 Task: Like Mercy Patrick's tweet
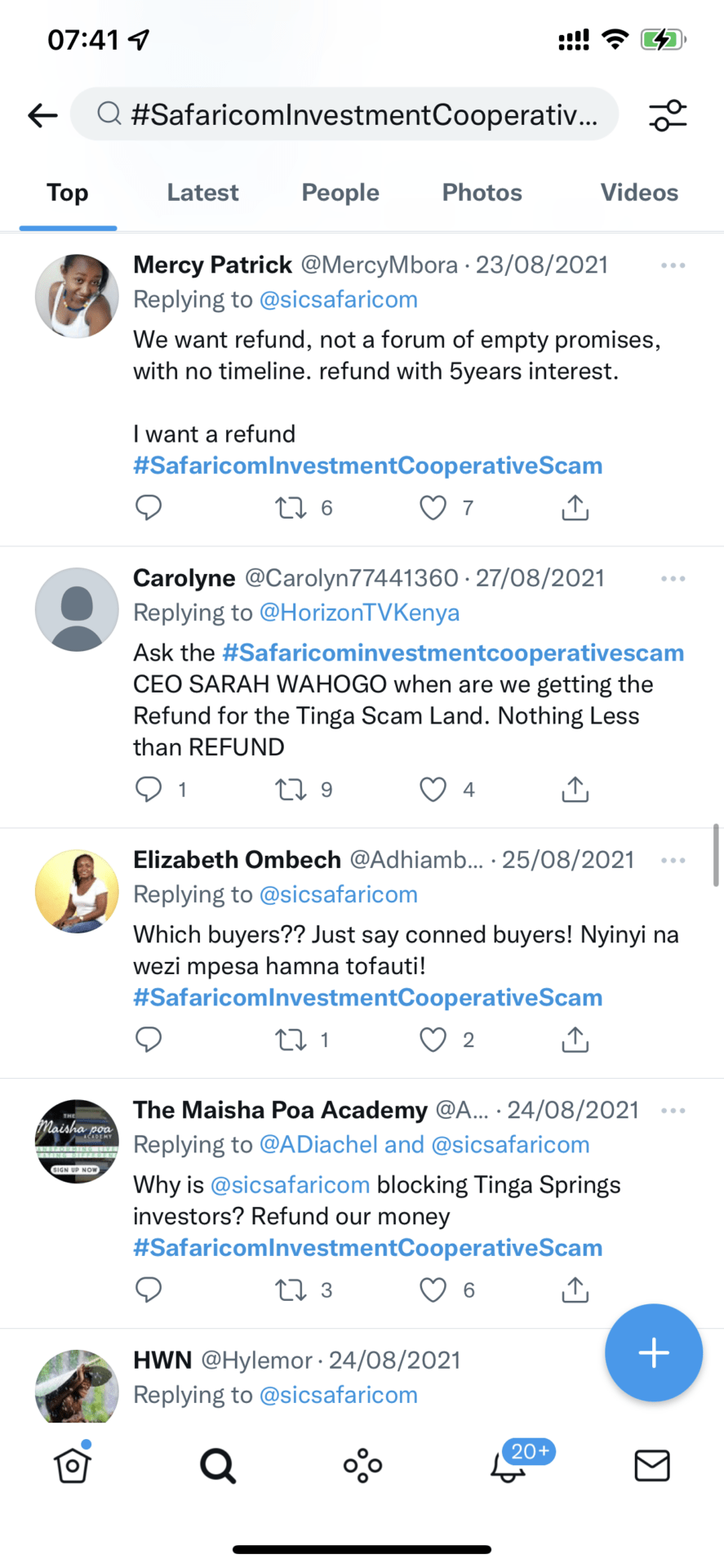pos(433,508)
